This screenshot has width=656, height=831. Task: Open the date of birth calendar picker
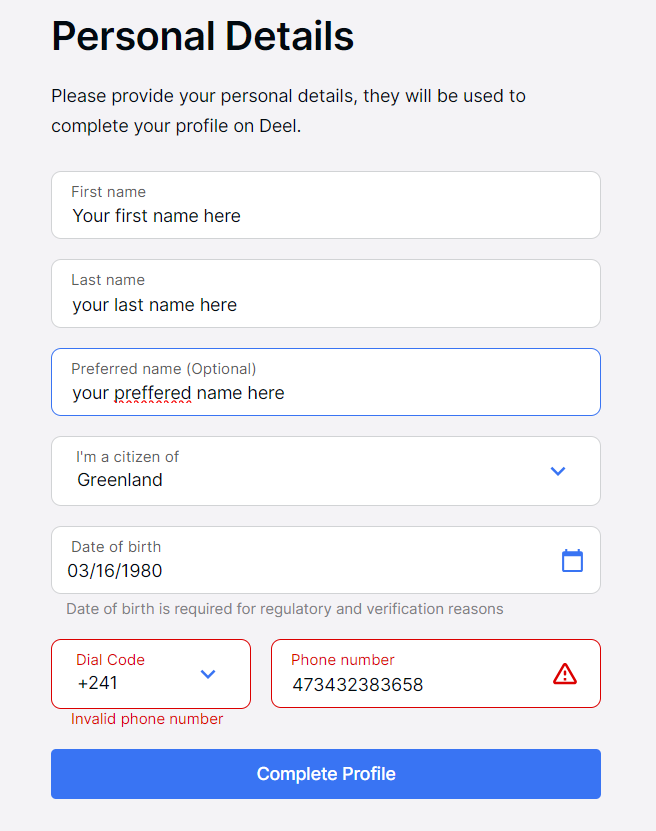[572, 561]
